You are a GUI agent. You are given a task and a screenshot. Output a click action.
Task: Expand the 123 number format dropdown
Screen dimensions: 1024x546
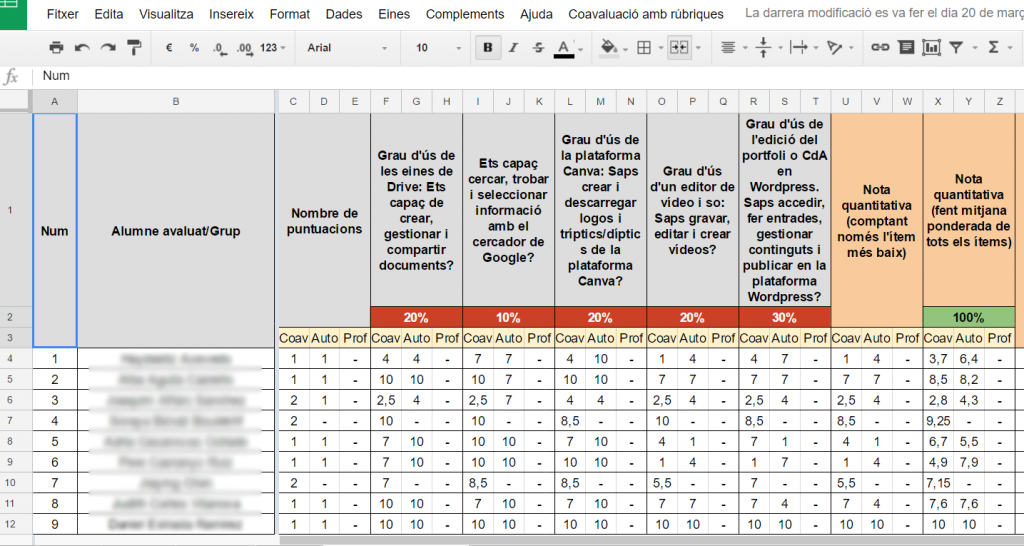click(x=273, y=47)
